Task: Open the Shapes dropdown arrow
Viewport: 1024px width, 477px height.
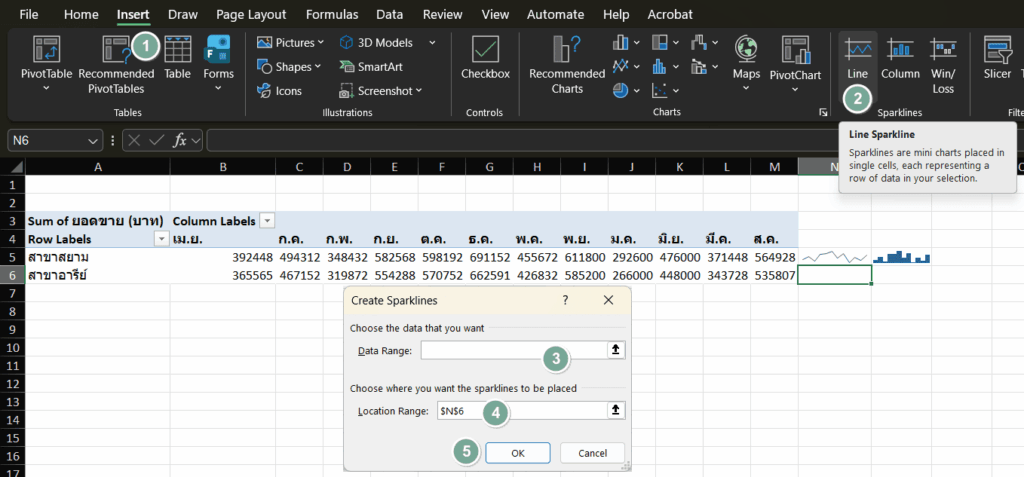Action: pos(318,67)
